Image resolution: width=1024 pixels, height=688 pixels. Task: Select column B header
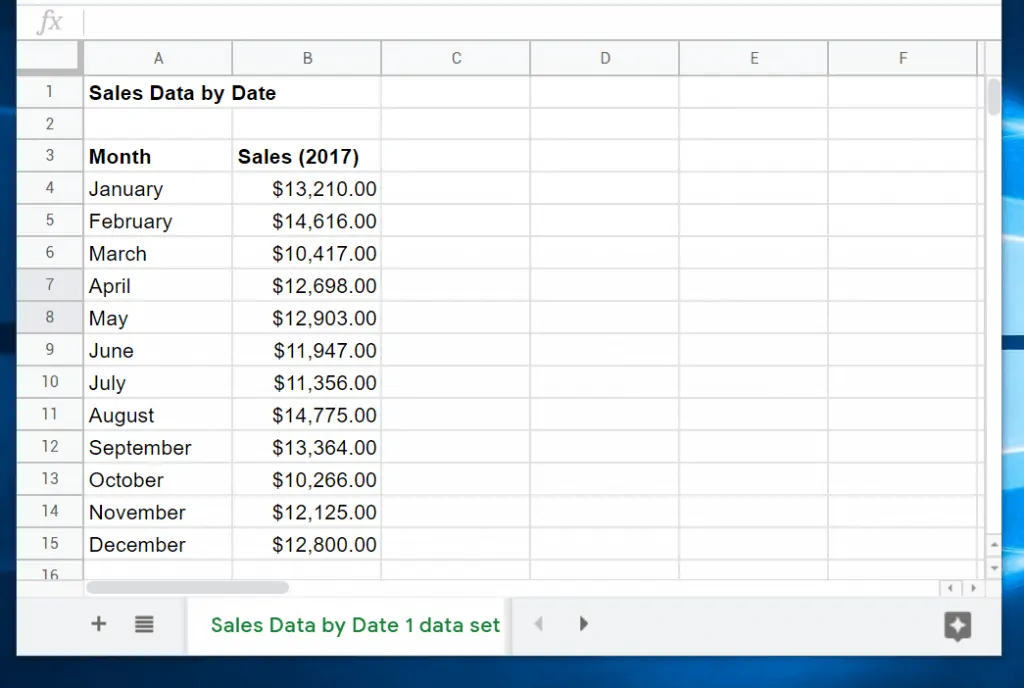[306, 57]
